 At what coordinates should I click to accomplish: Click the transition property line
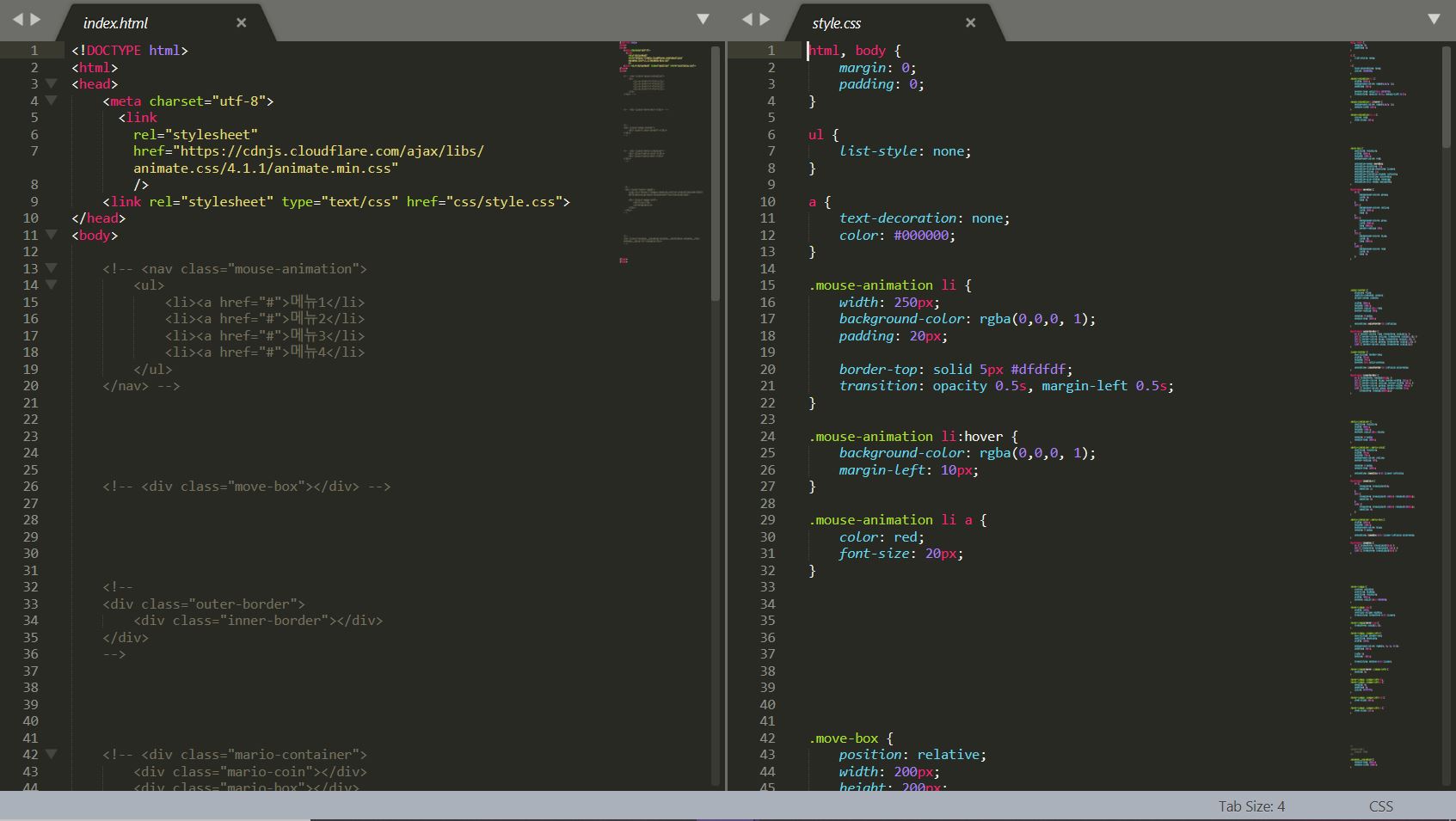tap(1006, 385)
